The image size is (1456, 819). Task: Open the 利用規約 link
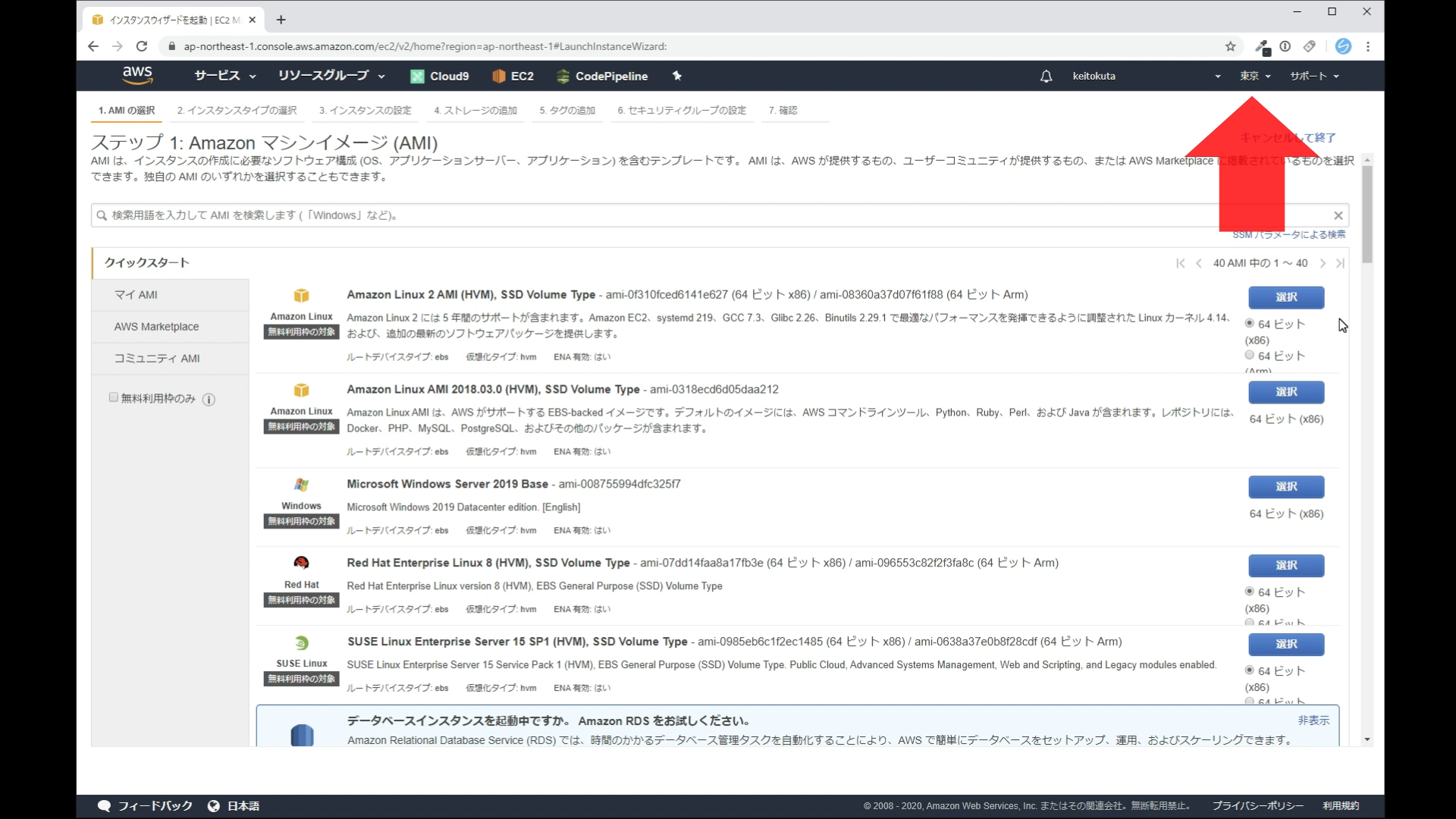click(x=1341, y=806)
